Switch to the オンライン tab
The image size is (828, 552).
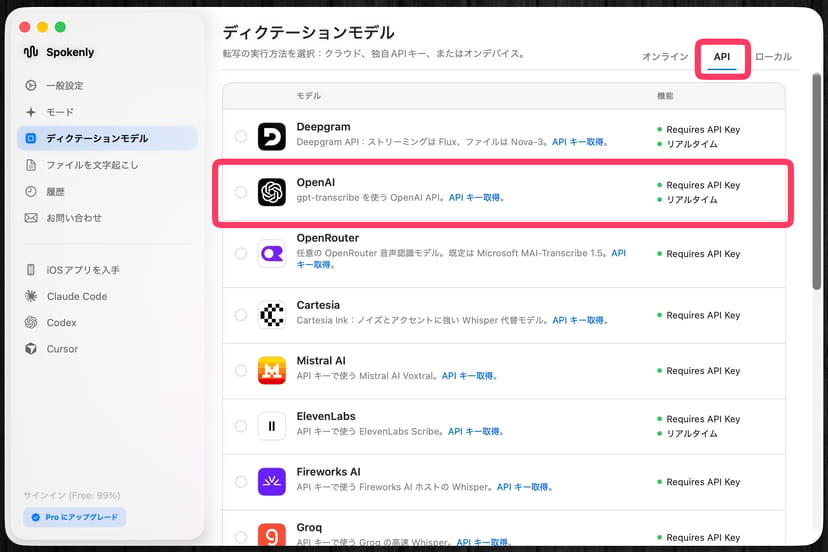(x=665, y=57)
